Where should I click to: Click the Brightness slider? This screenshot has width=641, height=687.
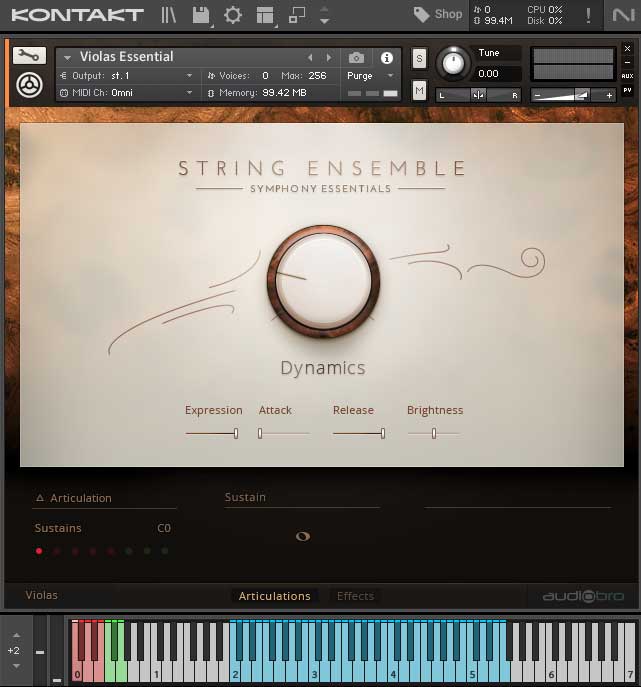pos(433,433)
